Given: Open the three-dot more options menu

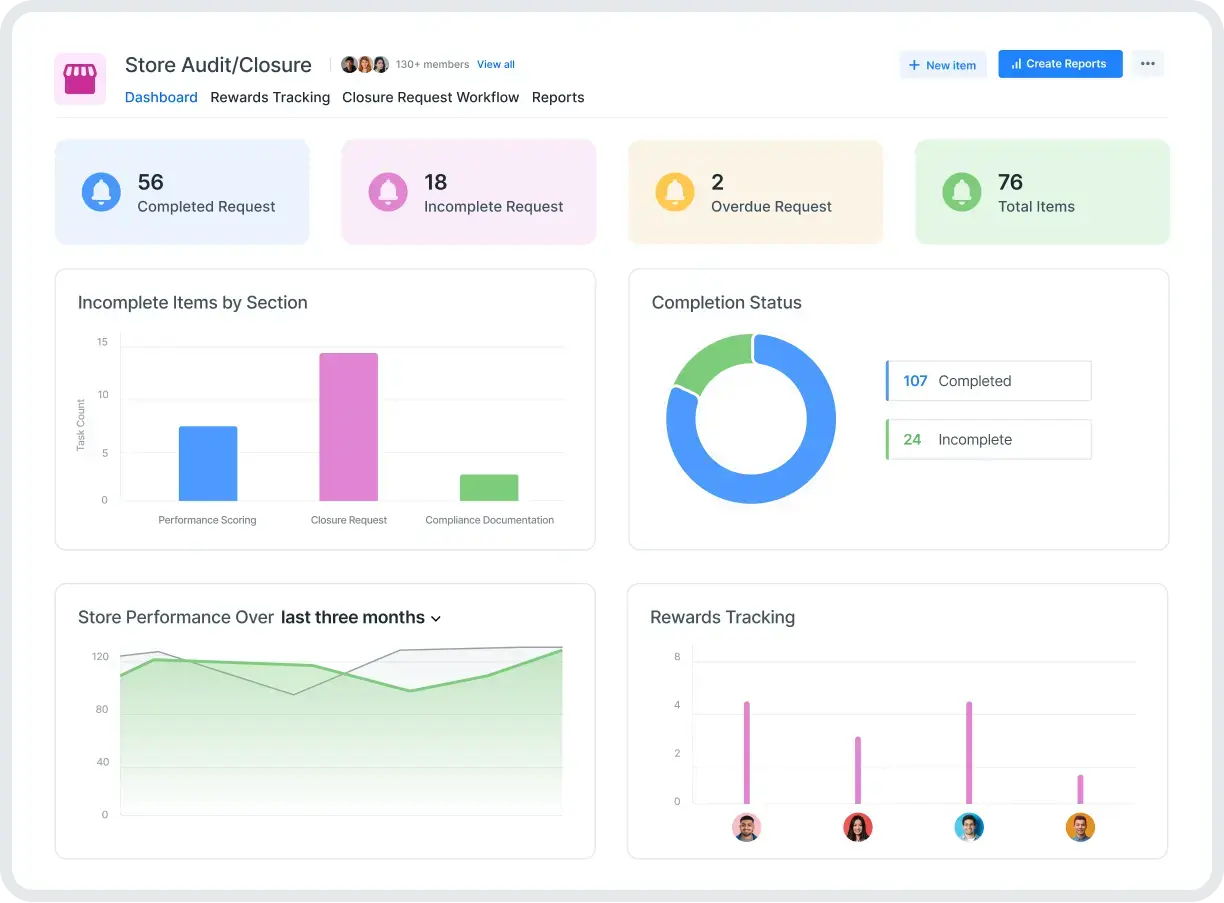Looking at the screenshot, I should 1147,64.
